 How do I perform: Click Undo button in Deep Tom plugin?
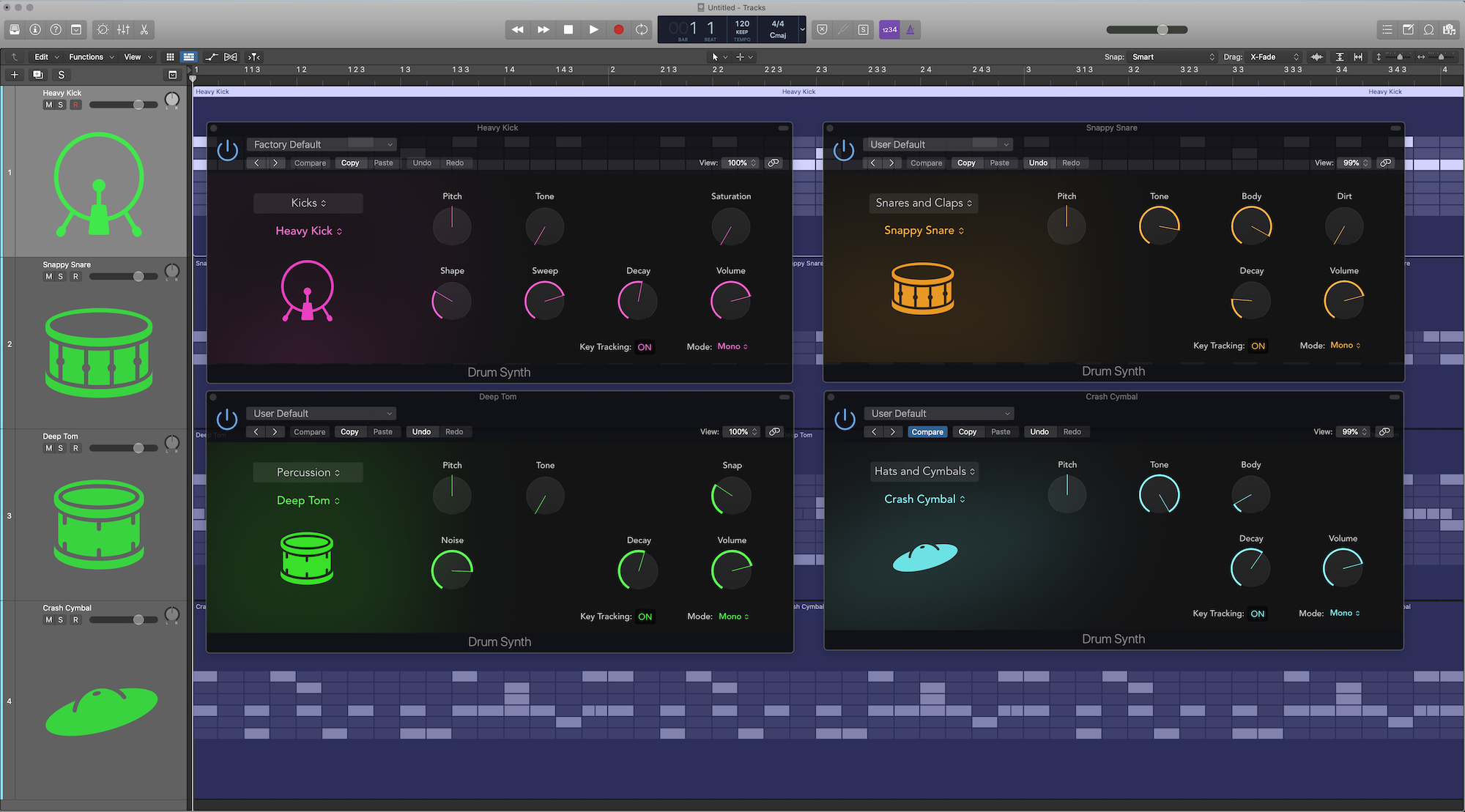tap(422, 431)
